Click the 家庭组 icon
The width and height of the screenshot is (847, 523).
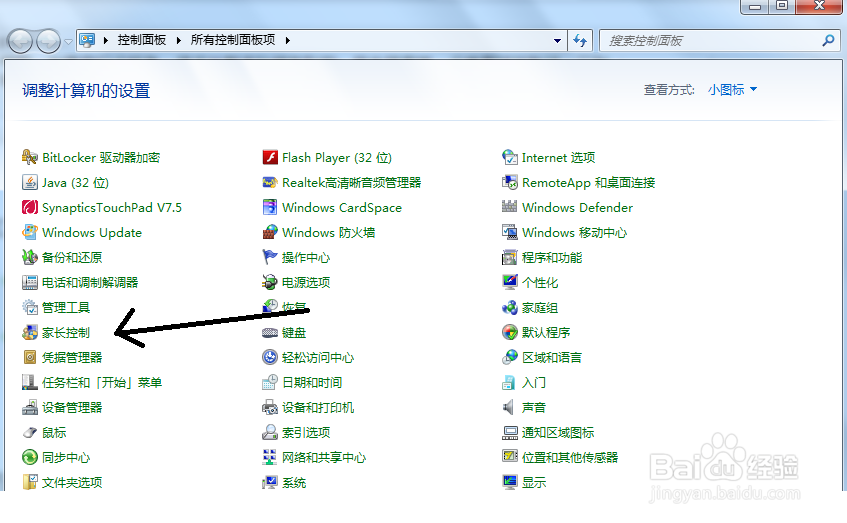click(509, 307)
